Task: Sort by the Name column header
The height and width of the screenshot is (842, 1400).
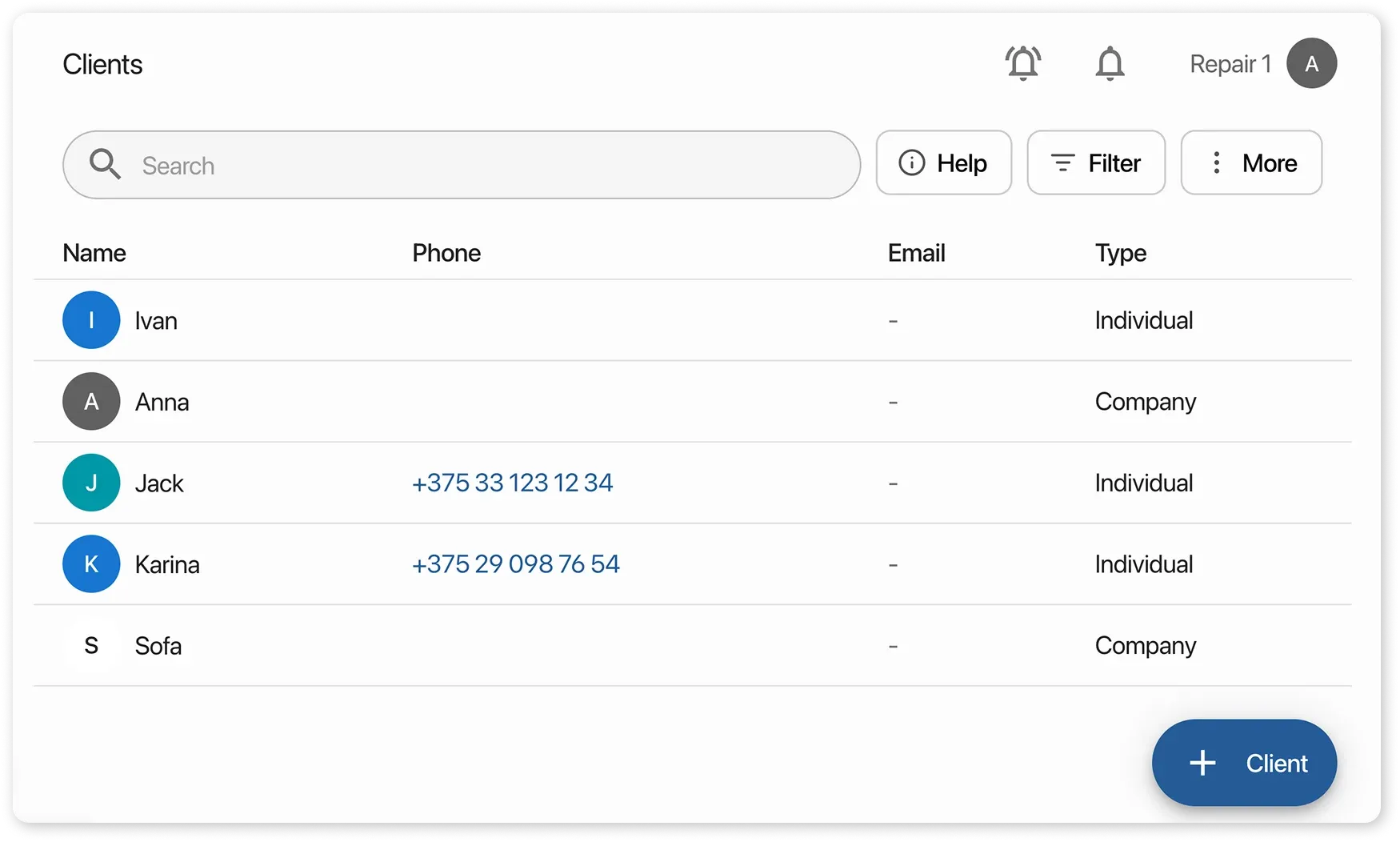Action: point(94,253)
